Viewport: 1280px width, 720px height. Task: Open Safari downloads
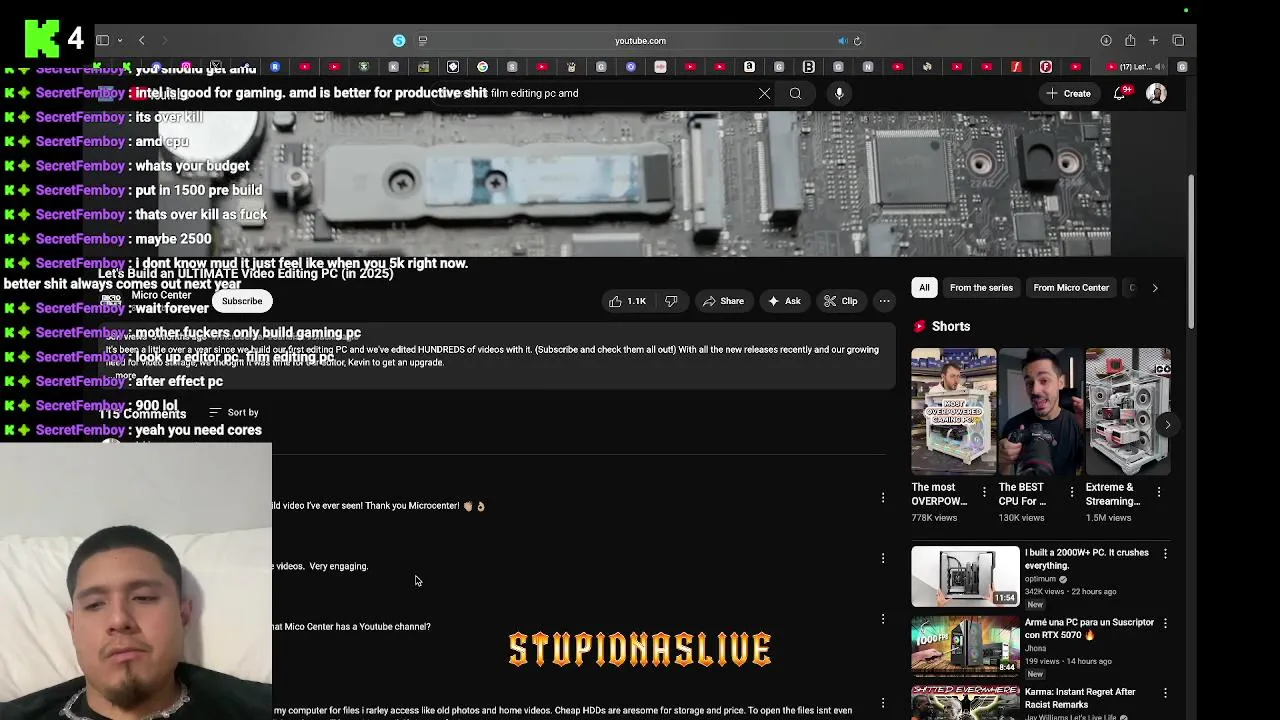tap(1106, 41)
